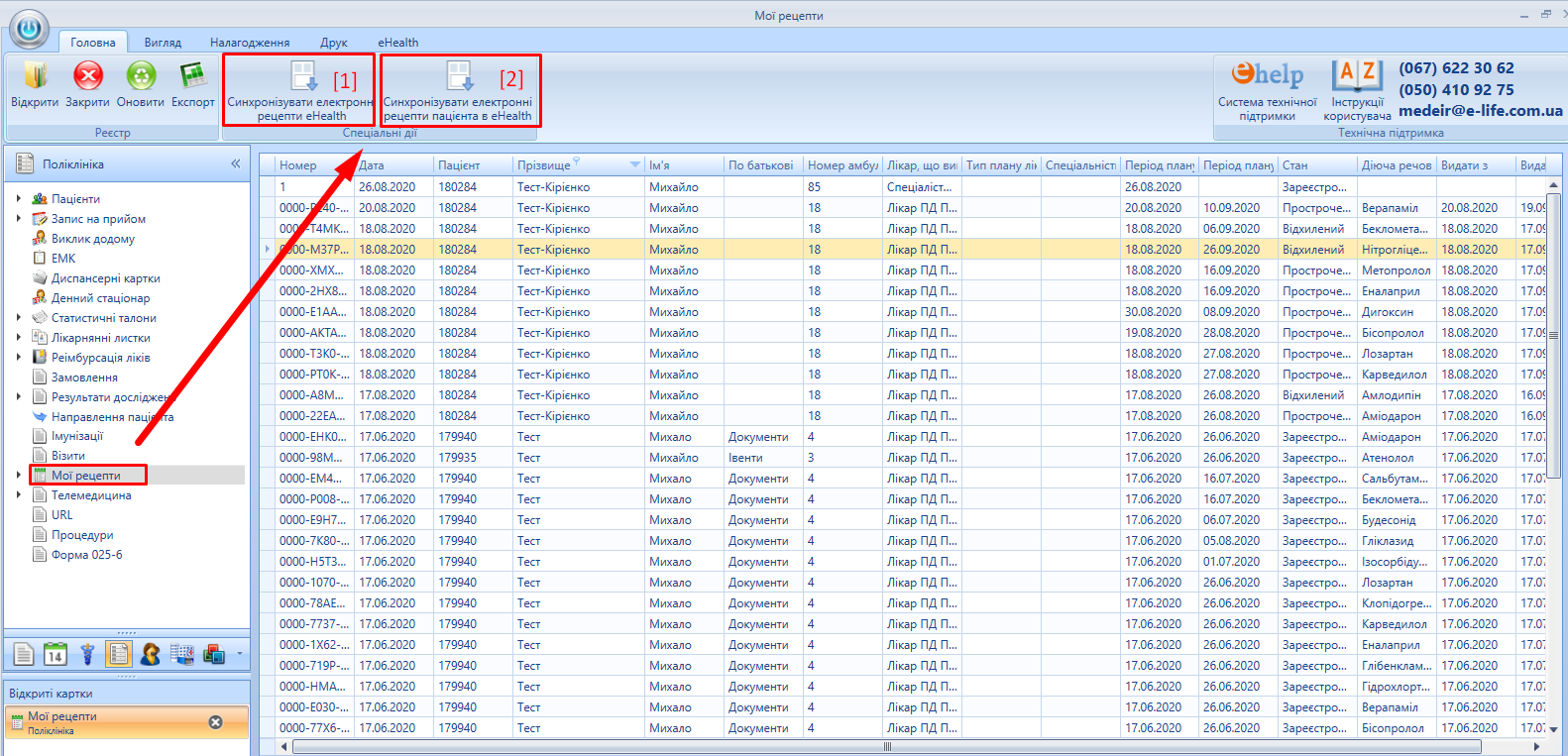Viewport: 1568px width, 756px height.
Task: Open ЕМК in the navigation tree
Action: coord(63,259)
